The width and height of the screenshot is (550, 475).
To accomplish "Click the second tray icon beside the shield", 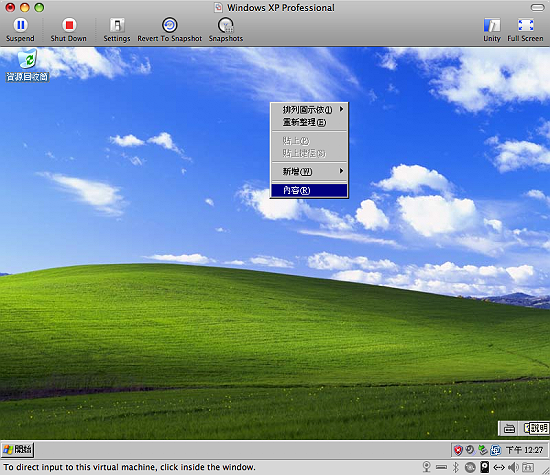I will click(x=470, y=450).
